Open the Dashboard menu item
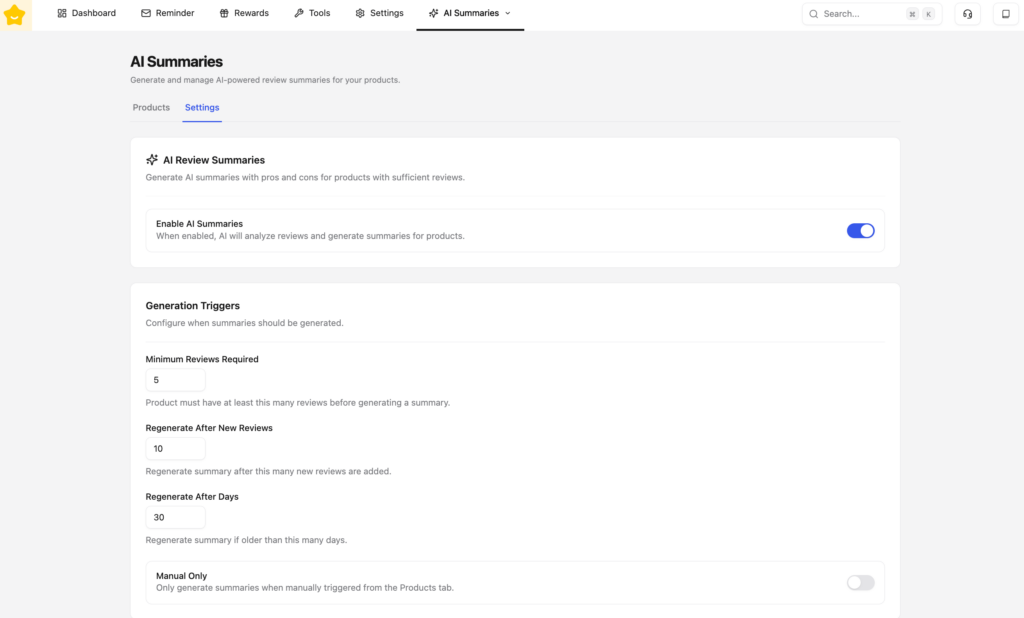Screen dimensions: 1024x618 pyautogui.click(x=86, y=13)
